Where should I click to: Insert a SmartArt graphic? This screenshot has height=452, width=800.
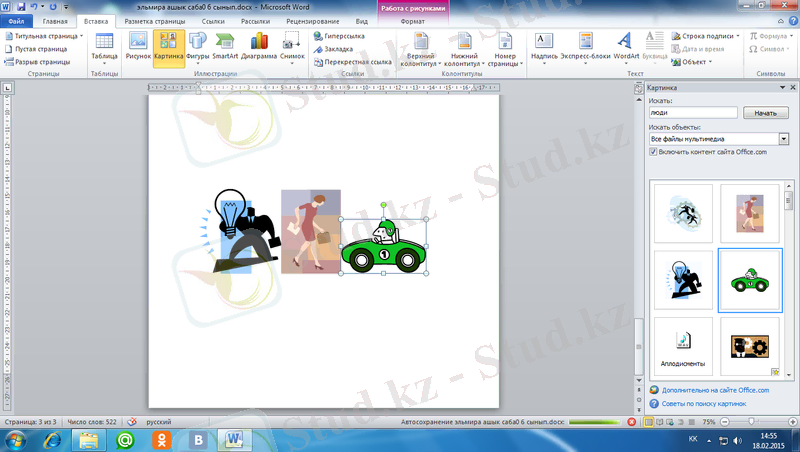tap(226, 46)
